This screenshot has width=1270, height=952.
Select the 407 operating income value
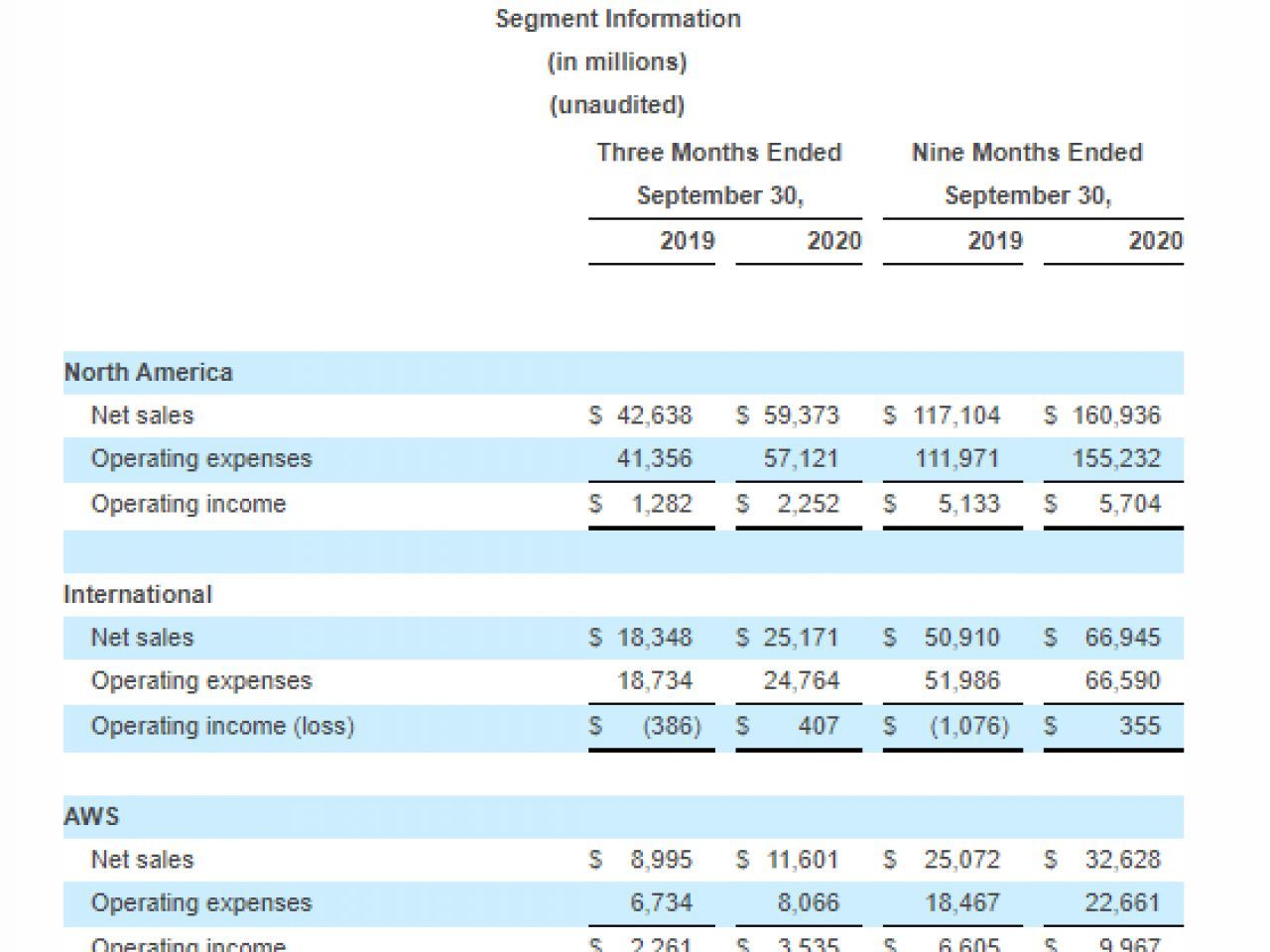tap(819, 726)
